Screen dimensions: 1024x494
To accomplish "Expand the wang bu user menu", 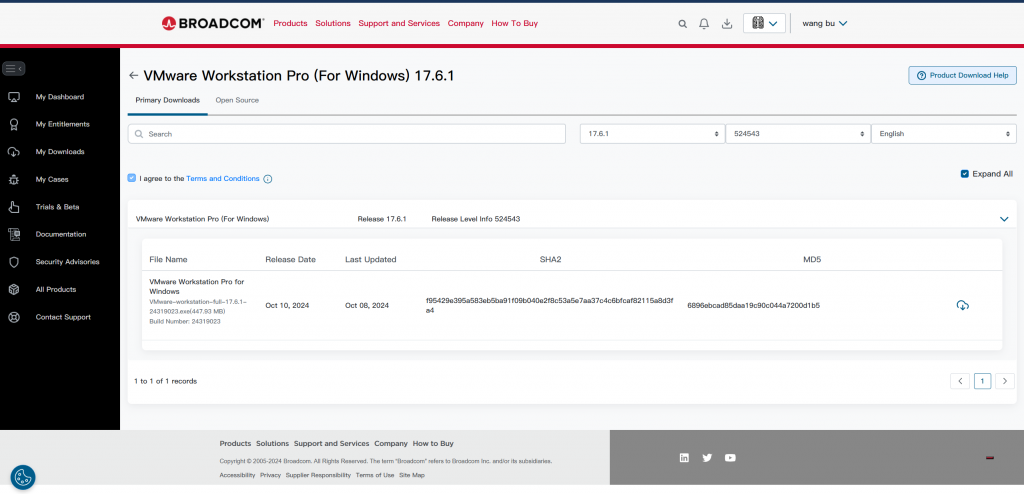I will point(824,24).
